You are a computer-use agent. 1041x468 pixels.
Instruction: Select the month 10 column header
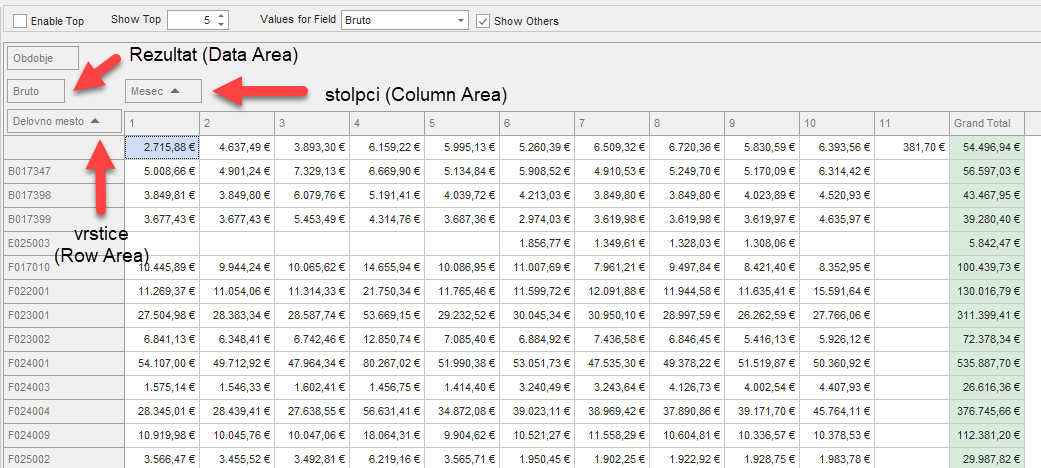coord(837,123)
